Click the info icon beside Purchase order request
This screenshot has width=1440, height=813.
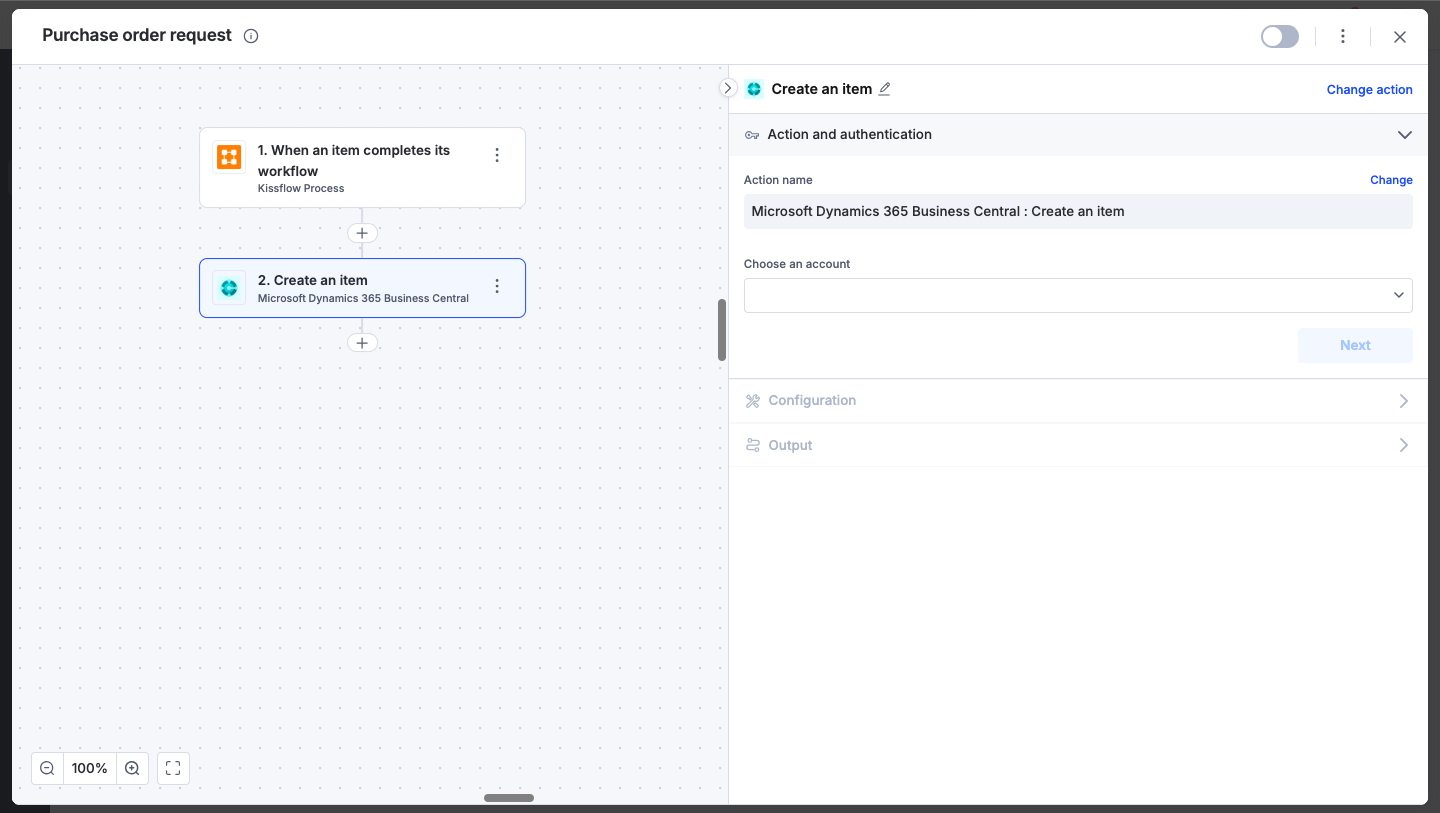point(251,36)
